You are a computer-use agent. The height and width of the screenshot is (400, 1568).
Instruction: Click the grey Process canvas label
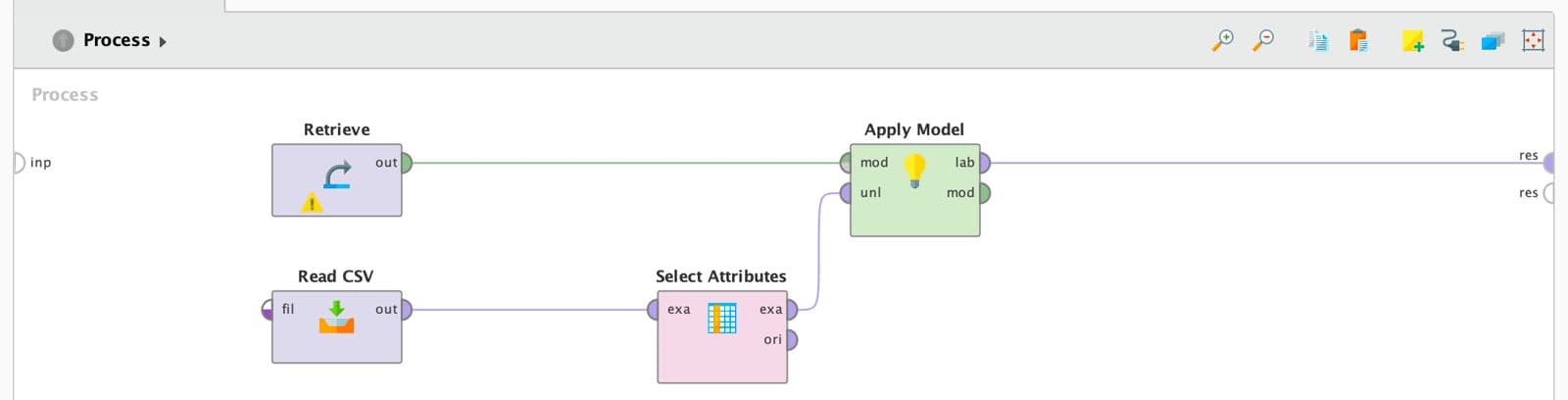65,95
